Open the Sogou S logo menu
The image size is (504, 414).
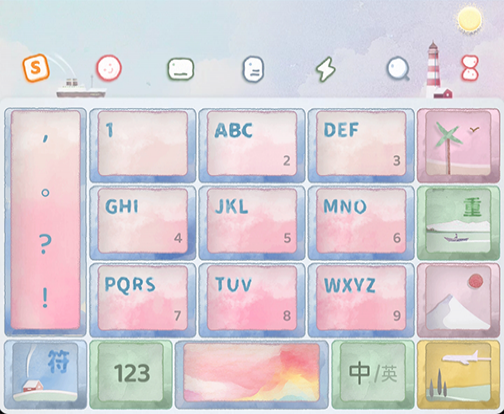point(36,68)
